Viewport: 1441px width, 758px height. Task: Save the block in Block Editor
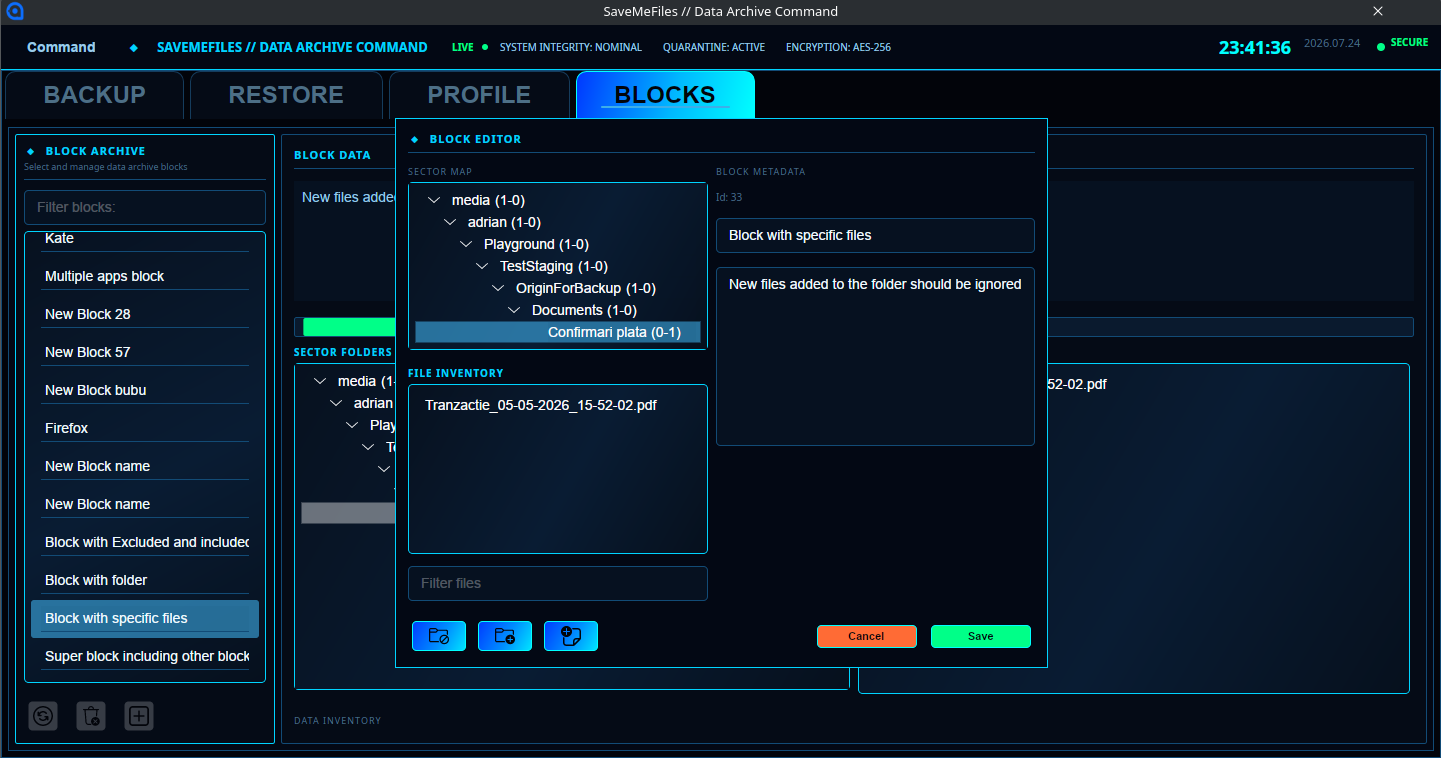(x=980, y=636)
